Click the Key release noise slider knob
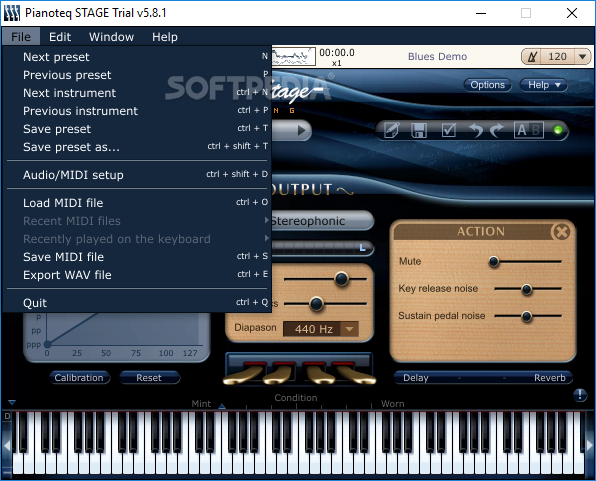Image resolution: width=596 pixels, height=481 pixels. (526, 289)
